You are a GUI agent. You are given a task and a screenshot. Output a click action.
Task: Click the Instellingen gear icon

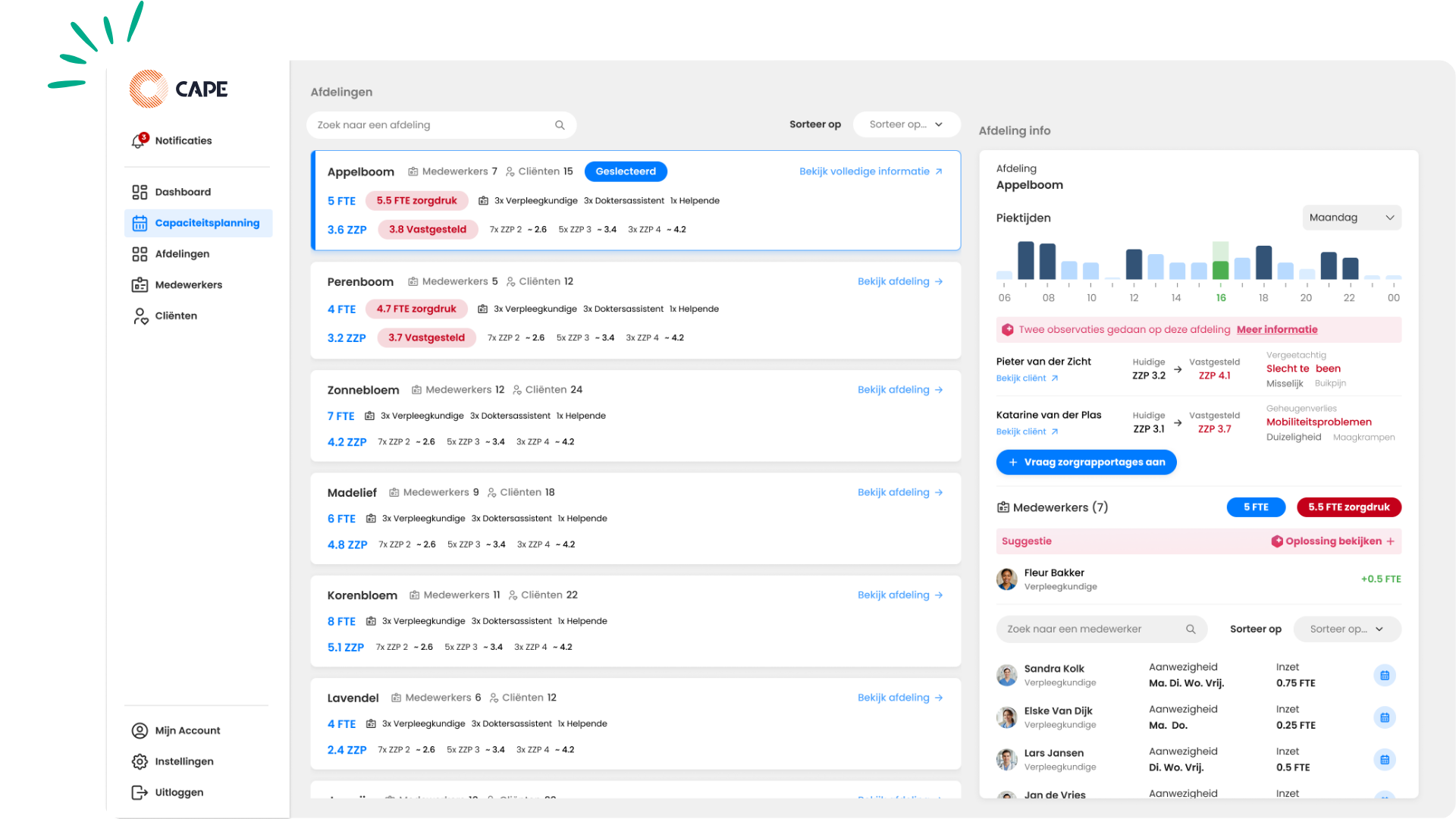(x=140, y=761)
